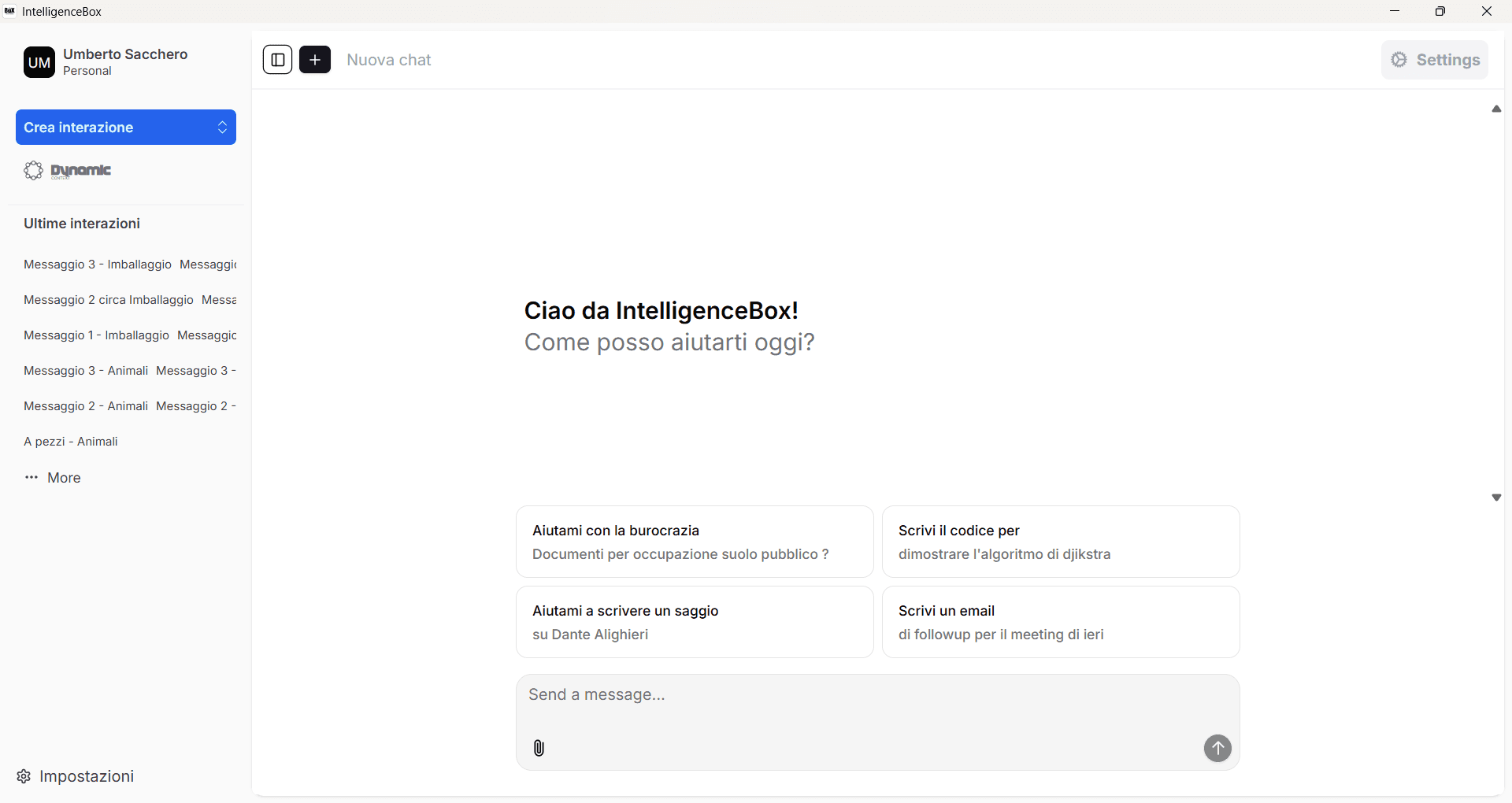The height and width of the screenshot is (803, 1512).
Task: Click the plus new chat icon
Action: (315, 60)
